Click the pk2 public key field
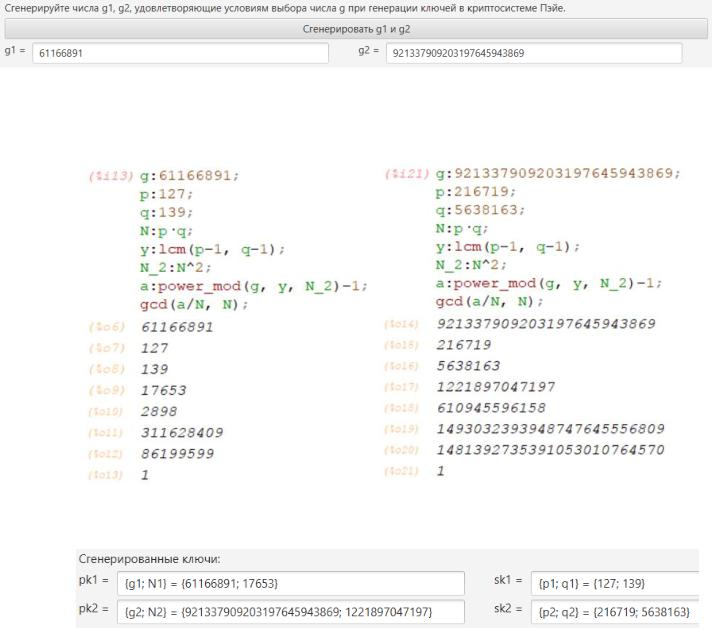 pos(290,611)
